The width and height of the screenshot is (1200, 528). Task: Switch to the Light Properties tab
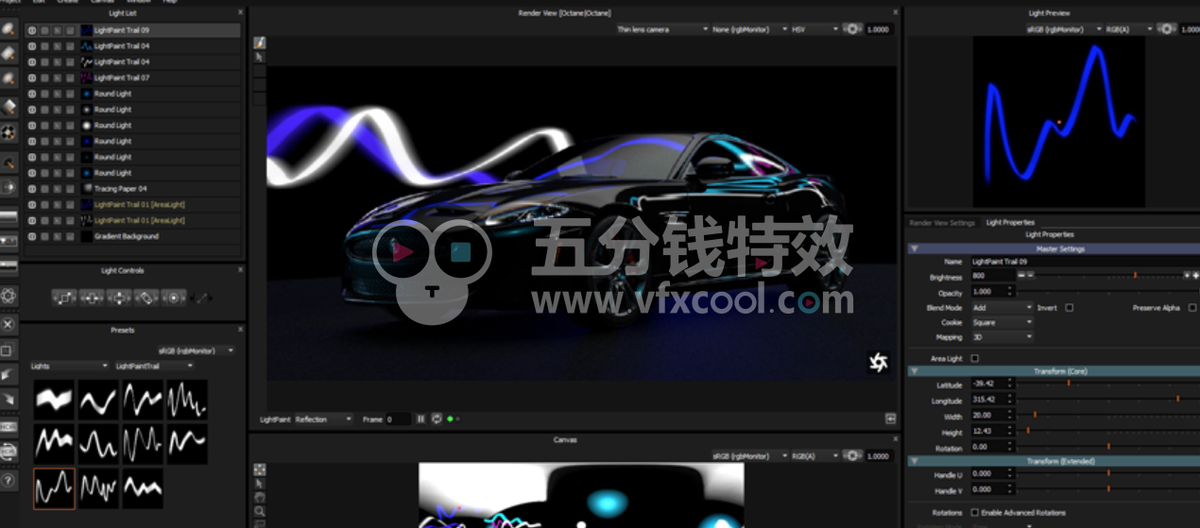(x=1010, y=222)
